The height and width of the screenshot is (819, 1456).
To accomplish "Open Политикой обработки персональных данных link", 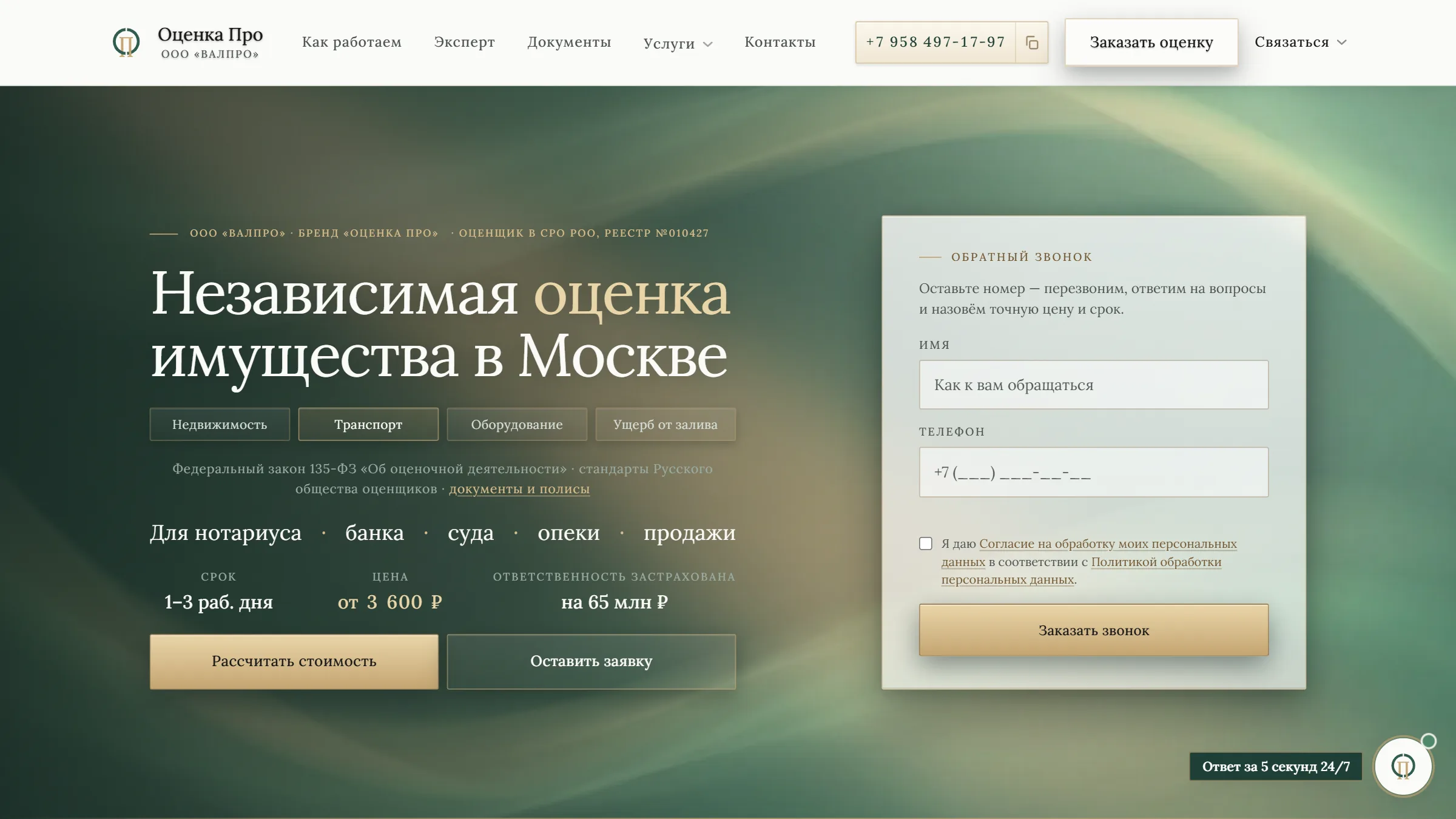I will point(1156,562).
